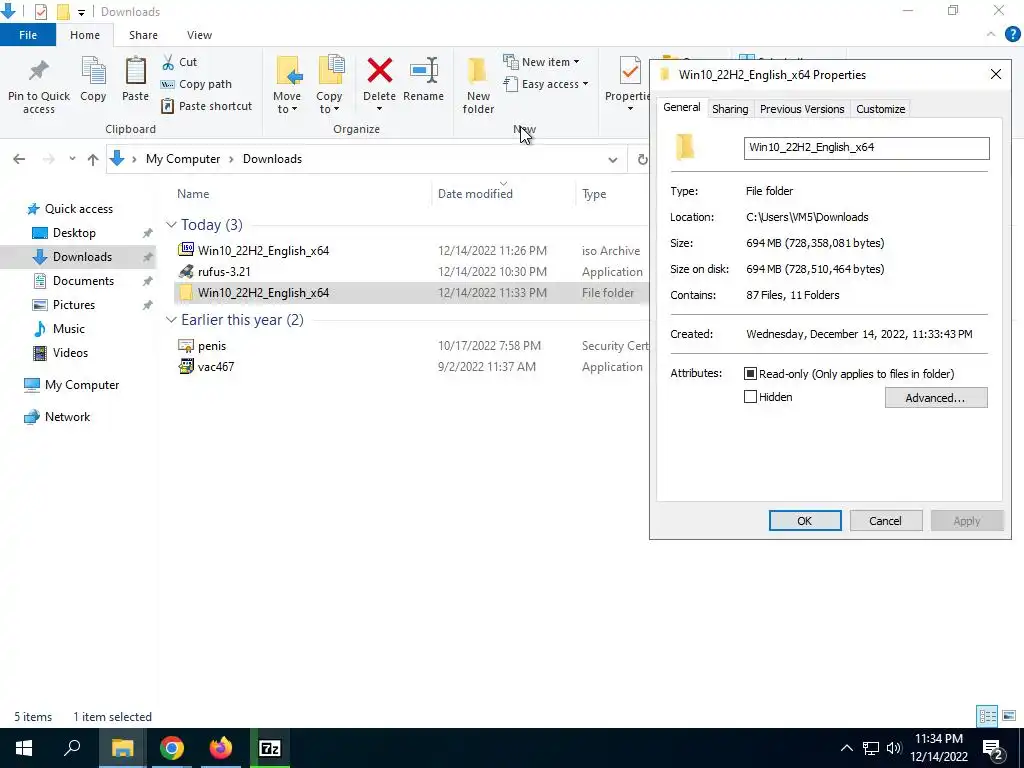Viewport: 1024px width, 768px height.
Task: Collapse the Today (3) group
Action: click(171, 225)
